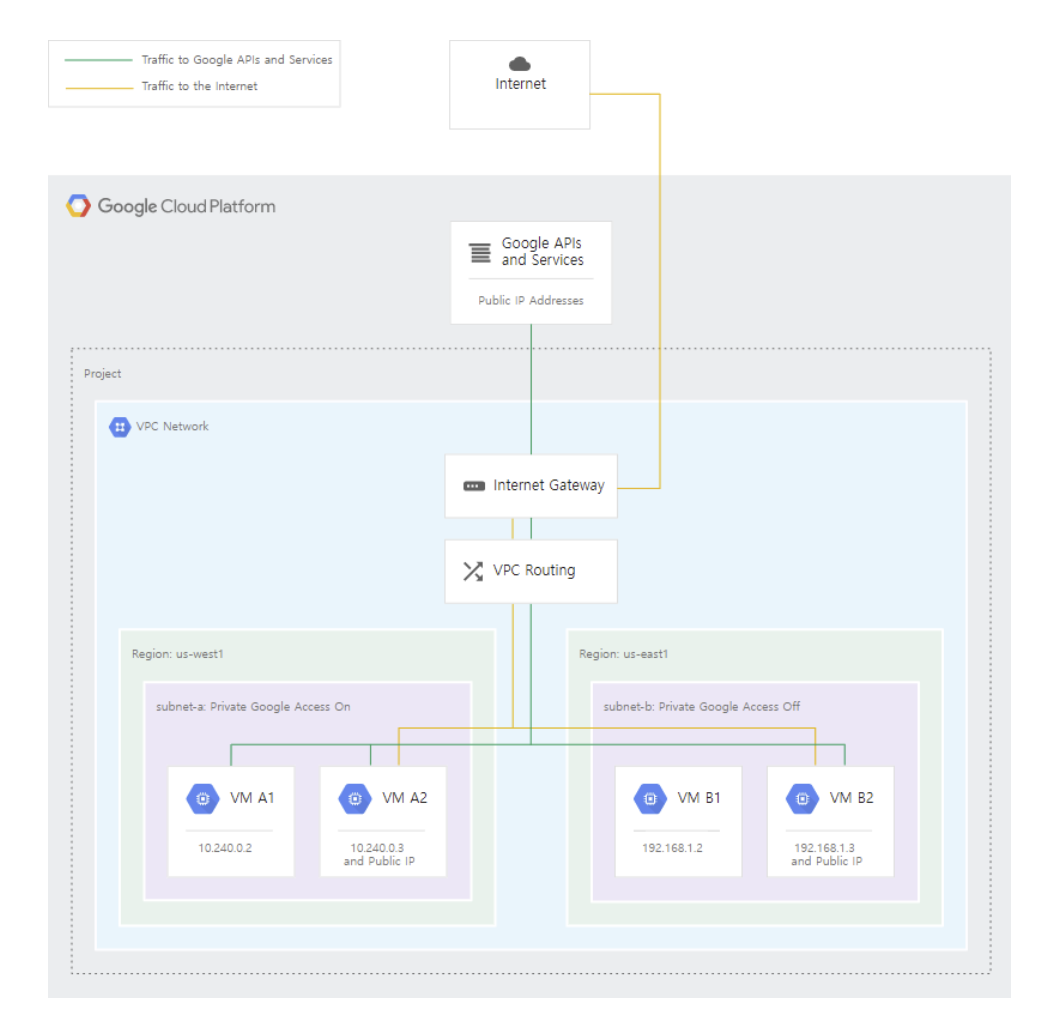Click the IP address 192.168.1.2

point(672,848)
